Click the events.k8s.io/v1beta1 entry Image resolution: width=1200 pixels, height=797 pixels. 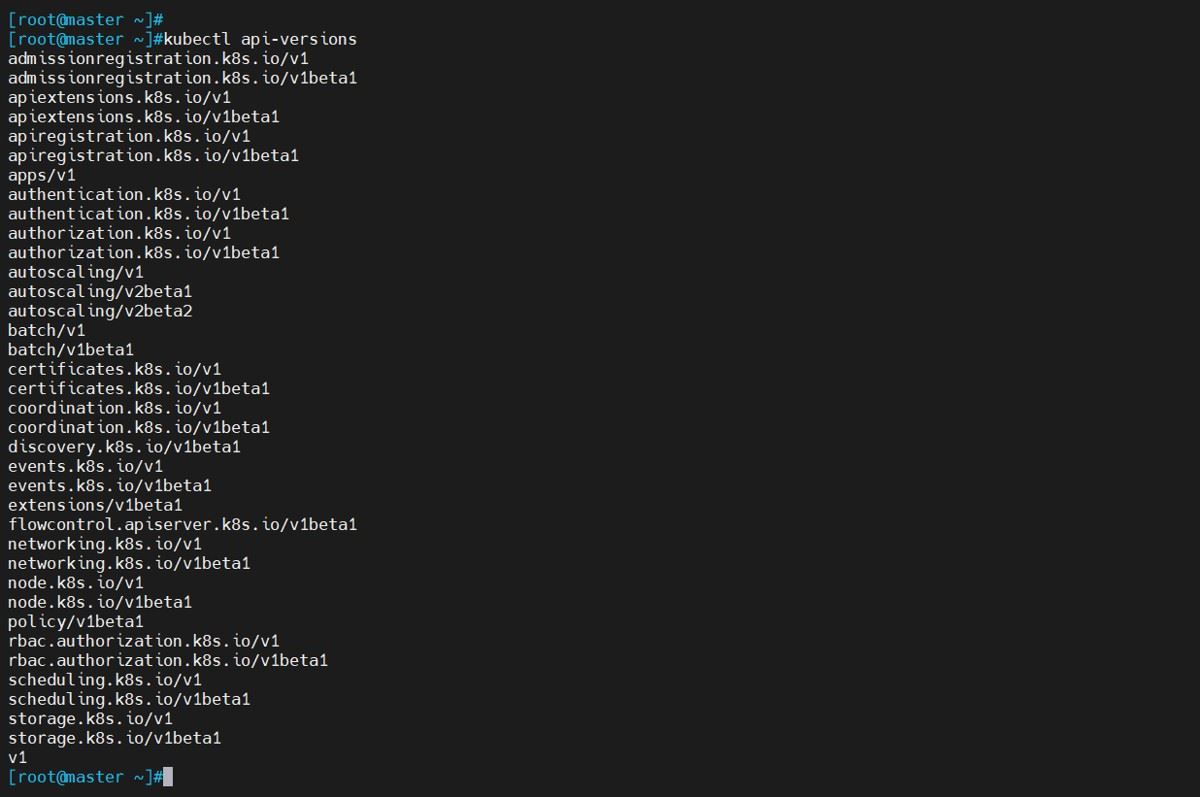(109, 486)
